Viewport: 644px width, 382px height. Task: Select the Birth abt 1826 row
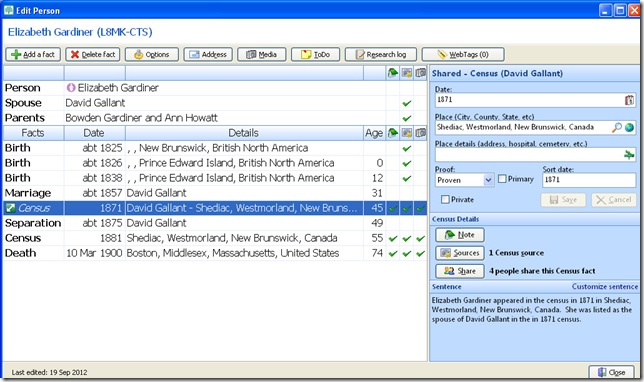click(215, 163)
